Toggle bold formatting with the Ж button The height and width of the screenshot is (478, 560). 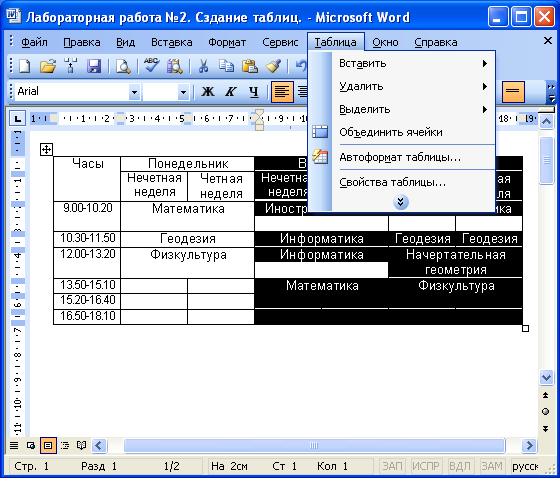pos(208,92)
